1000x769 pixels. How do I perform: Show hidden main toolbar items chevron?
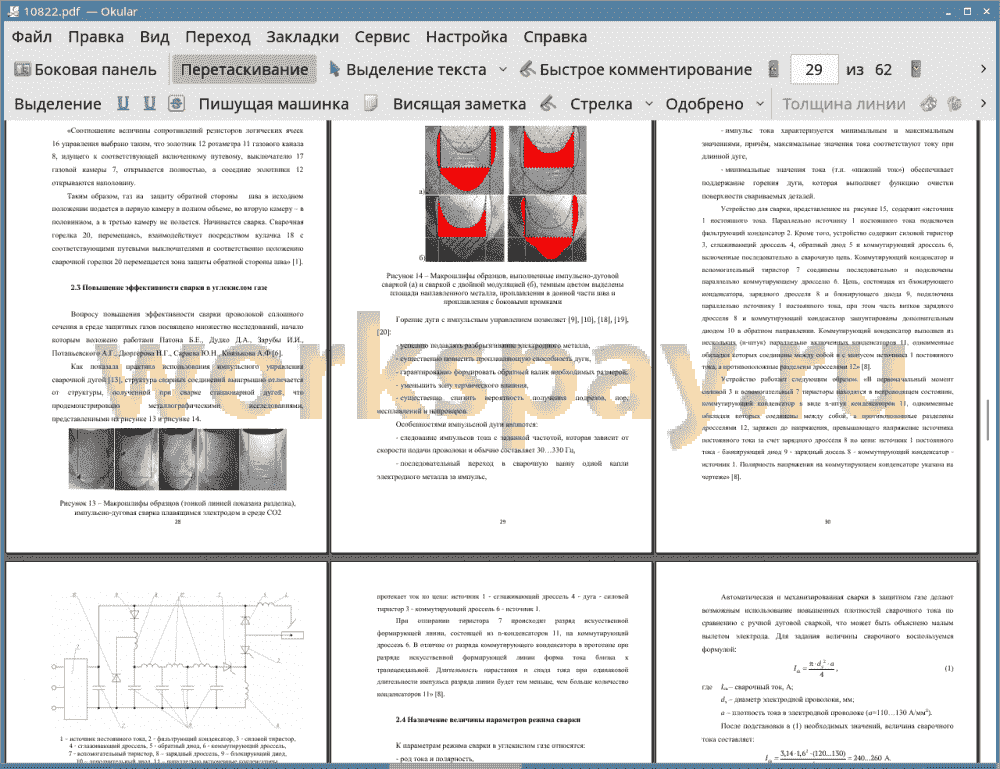[x=983, y=69]
